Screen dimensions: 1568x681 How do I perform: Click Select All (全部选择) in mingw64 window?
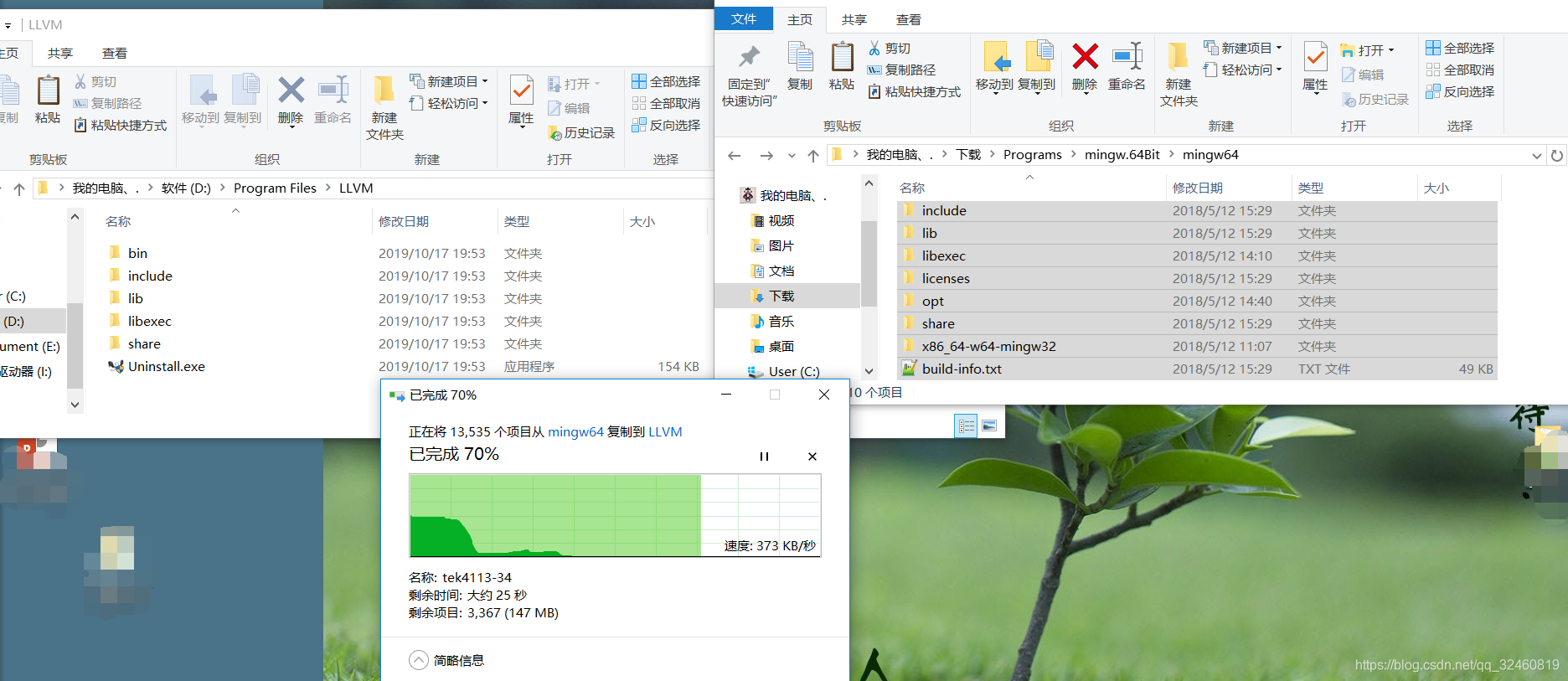1460,49
